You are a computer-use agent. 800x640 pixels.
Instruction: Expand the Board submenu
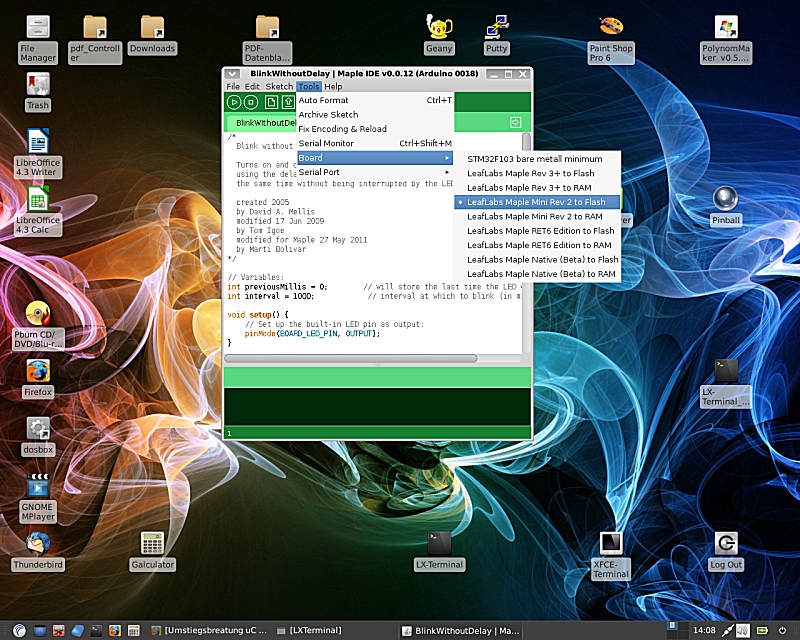375,158
